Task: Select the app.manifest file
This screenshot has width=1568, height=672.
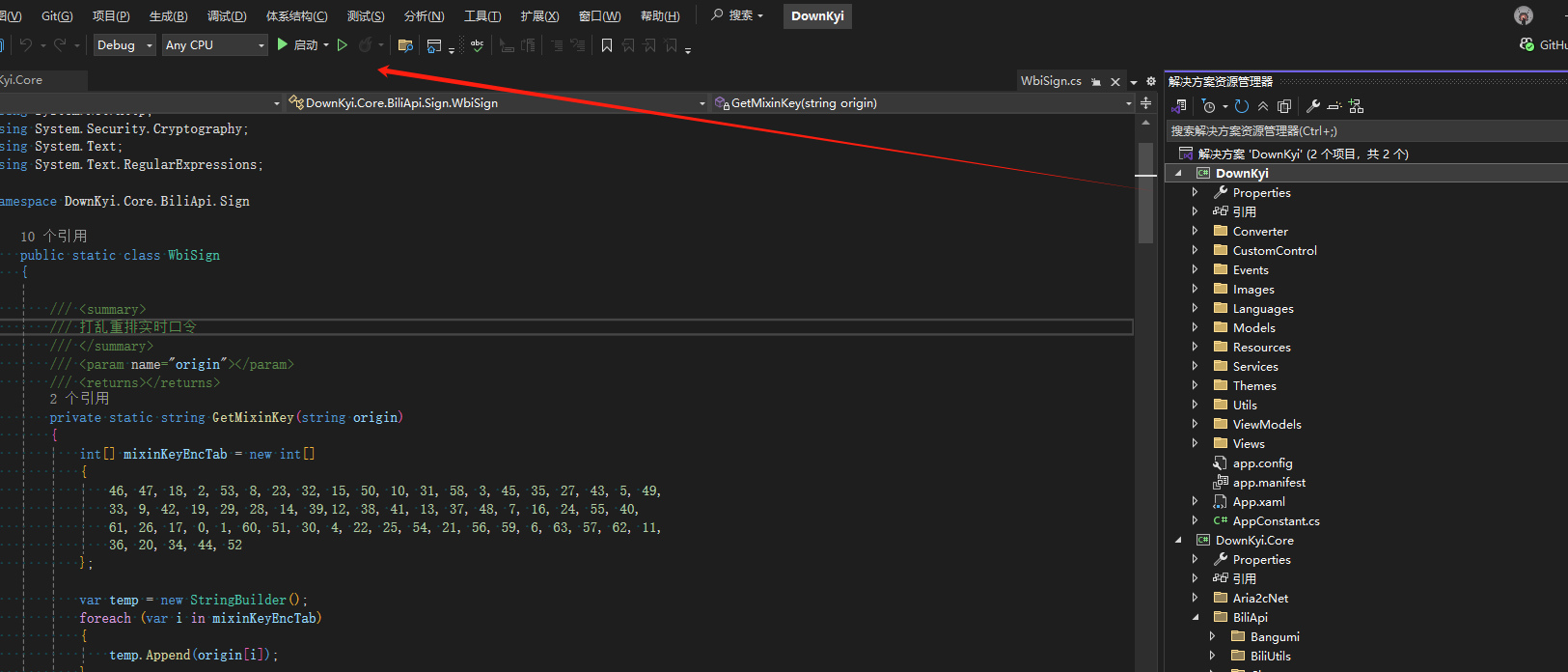Action: point(1269,483)
